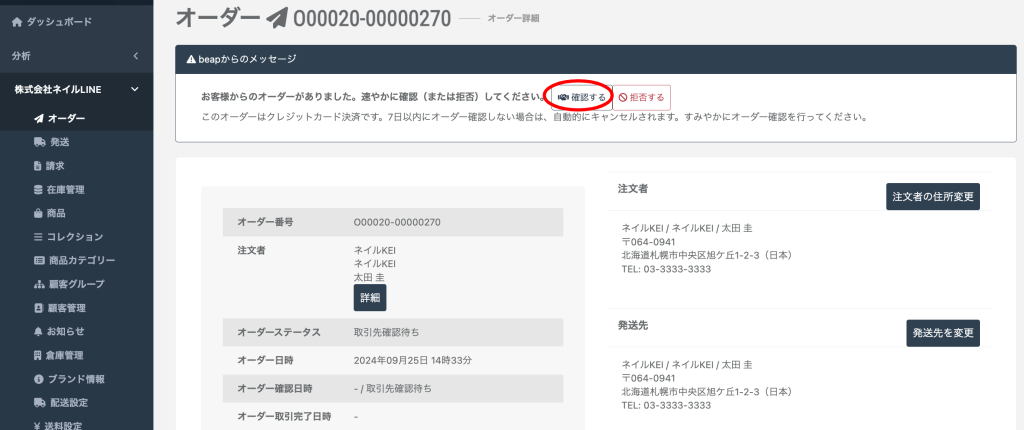Screen dimensions: 1024x430
Task: Collapse the 株式会社ネイルLINE sidebar section
Action: (135, 90)
